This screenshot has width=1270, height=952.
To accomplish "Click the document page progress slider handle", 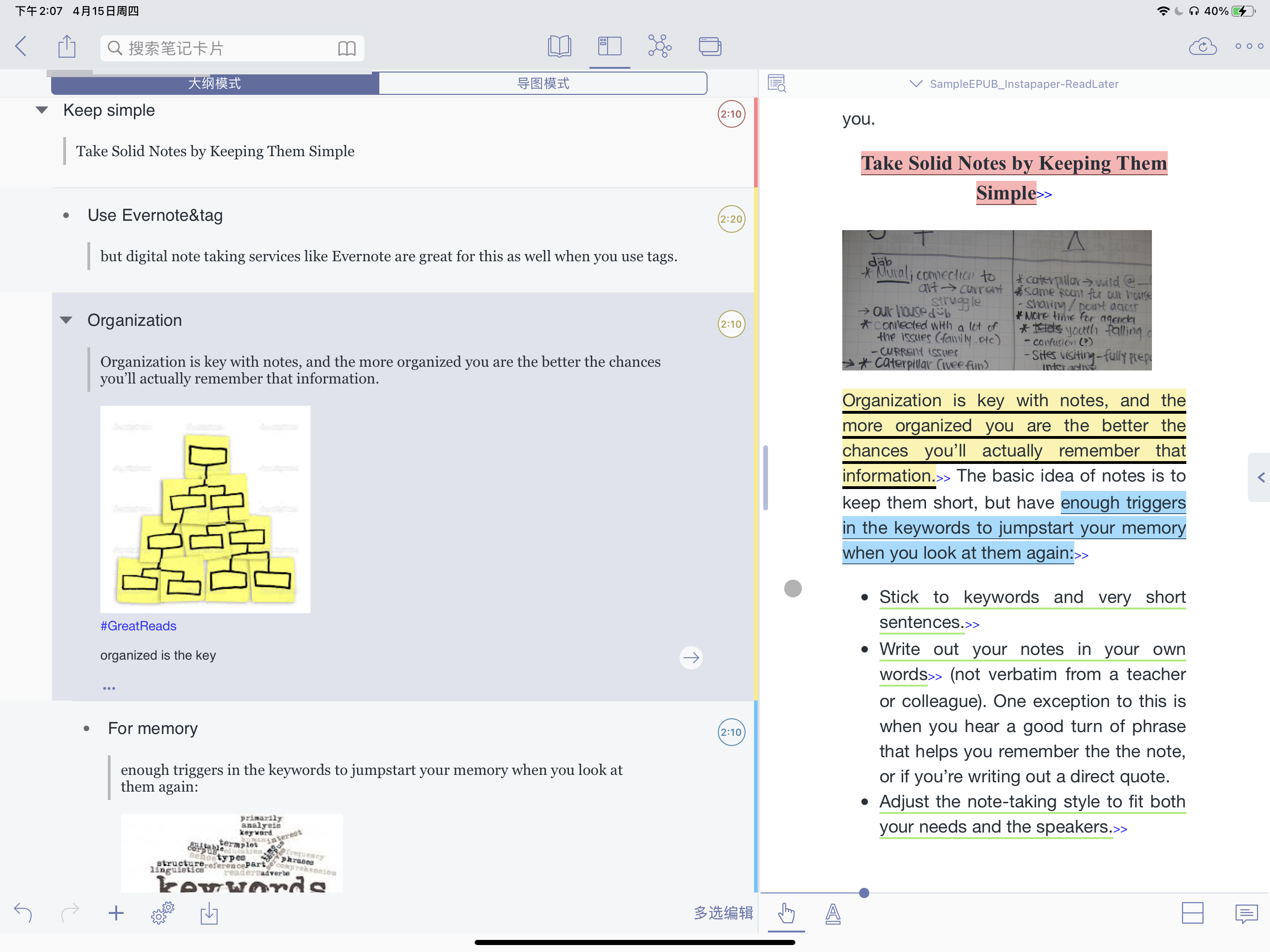I will (x=864, y=892).
